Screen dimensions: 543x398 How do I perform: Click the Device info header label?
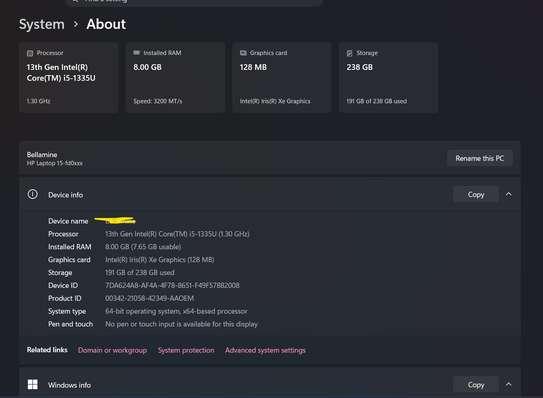tap(65, 195)
